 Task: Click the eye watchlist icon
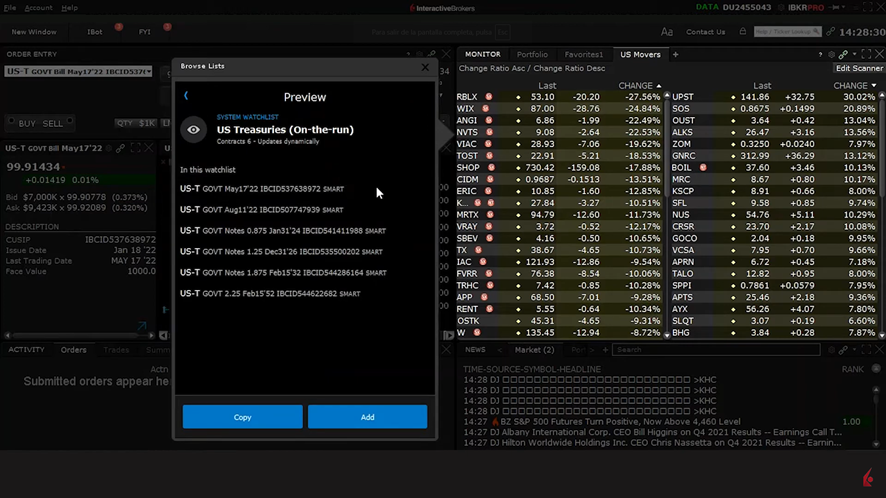193,130
